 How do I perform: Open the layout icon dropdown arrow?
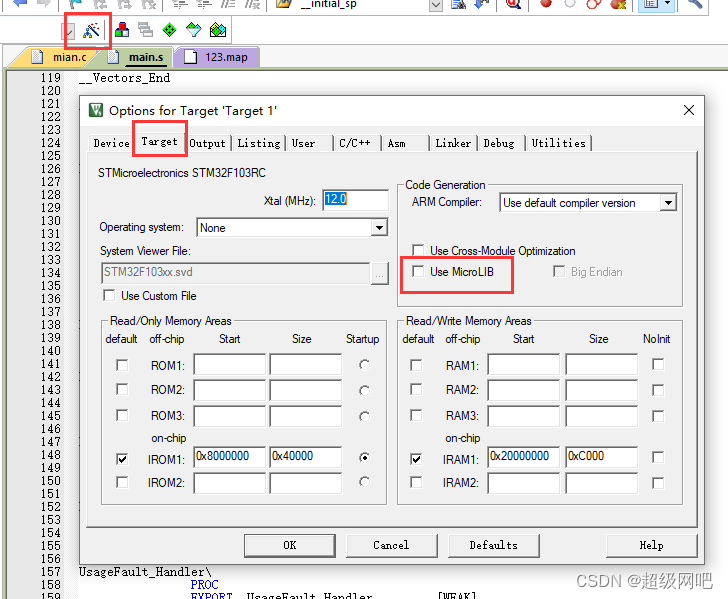tap(668, 4)
